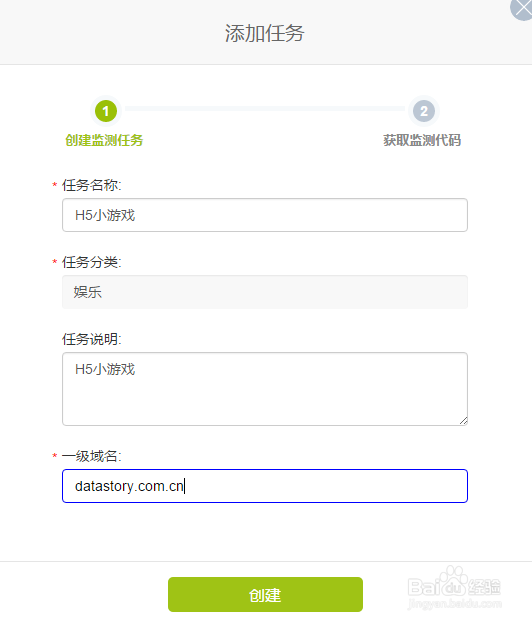Screen dimensions: 532x623
Task: Click the 任务说明 field label
Action: [92, 339]
